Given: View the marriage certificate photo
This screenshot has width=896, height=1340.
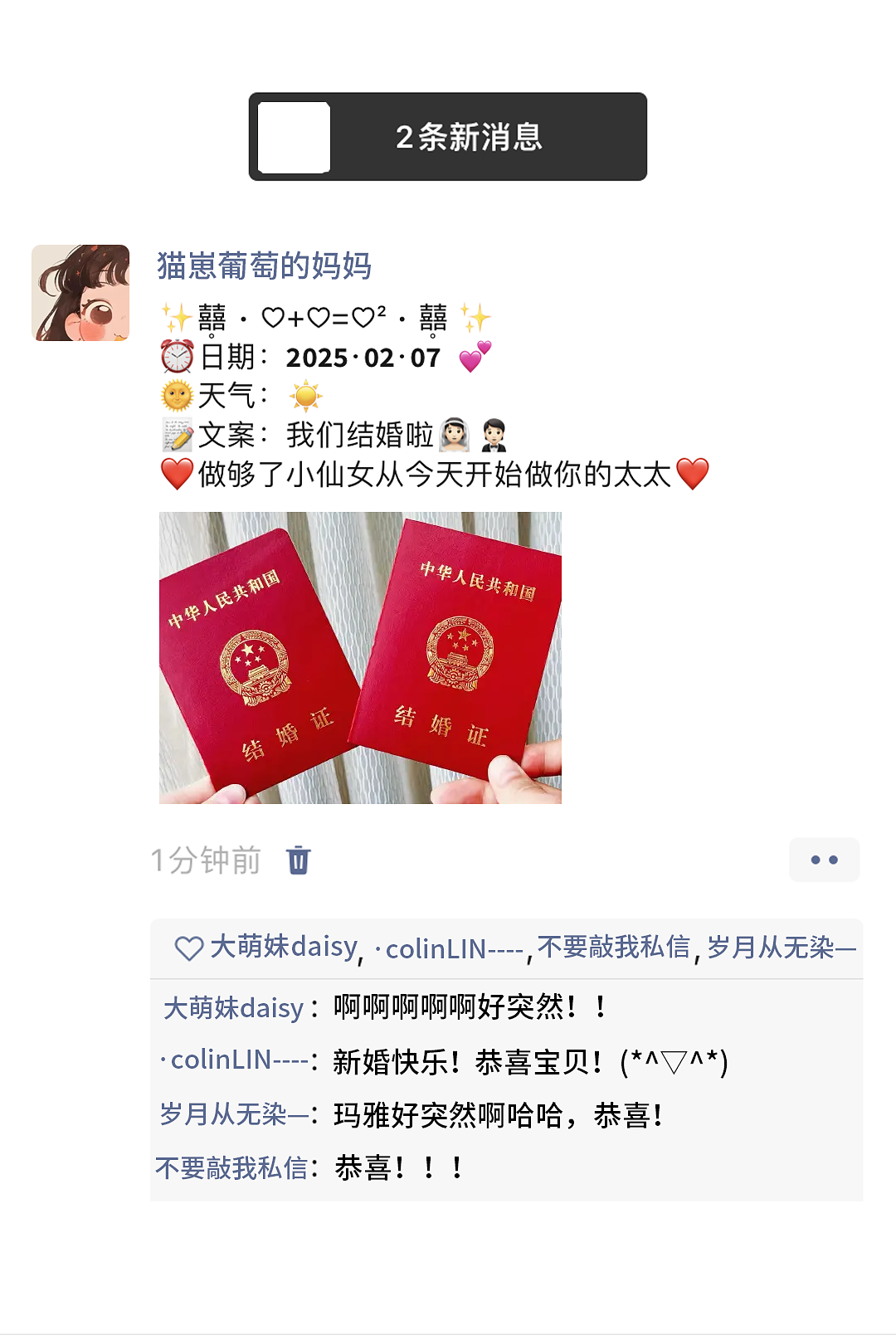Looking at the screenshot, I should [360, 657].
